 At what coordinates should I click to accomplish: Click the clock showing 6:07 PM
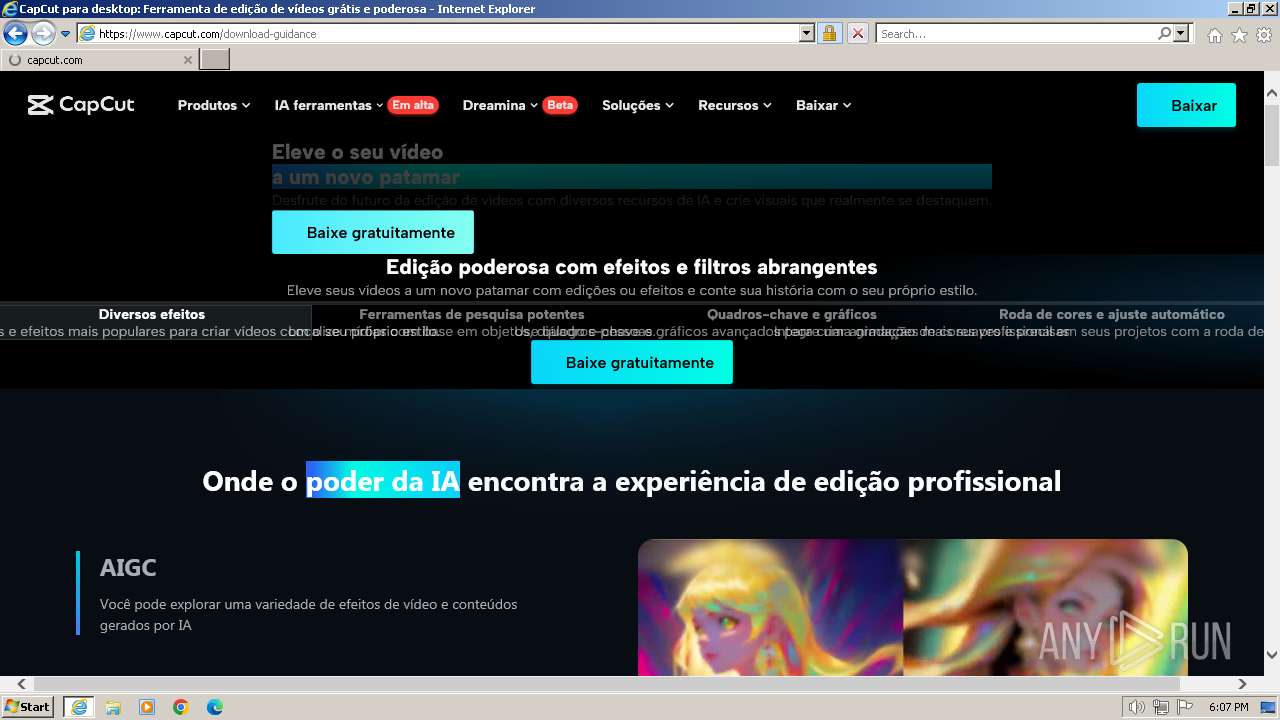point(1228,707)
